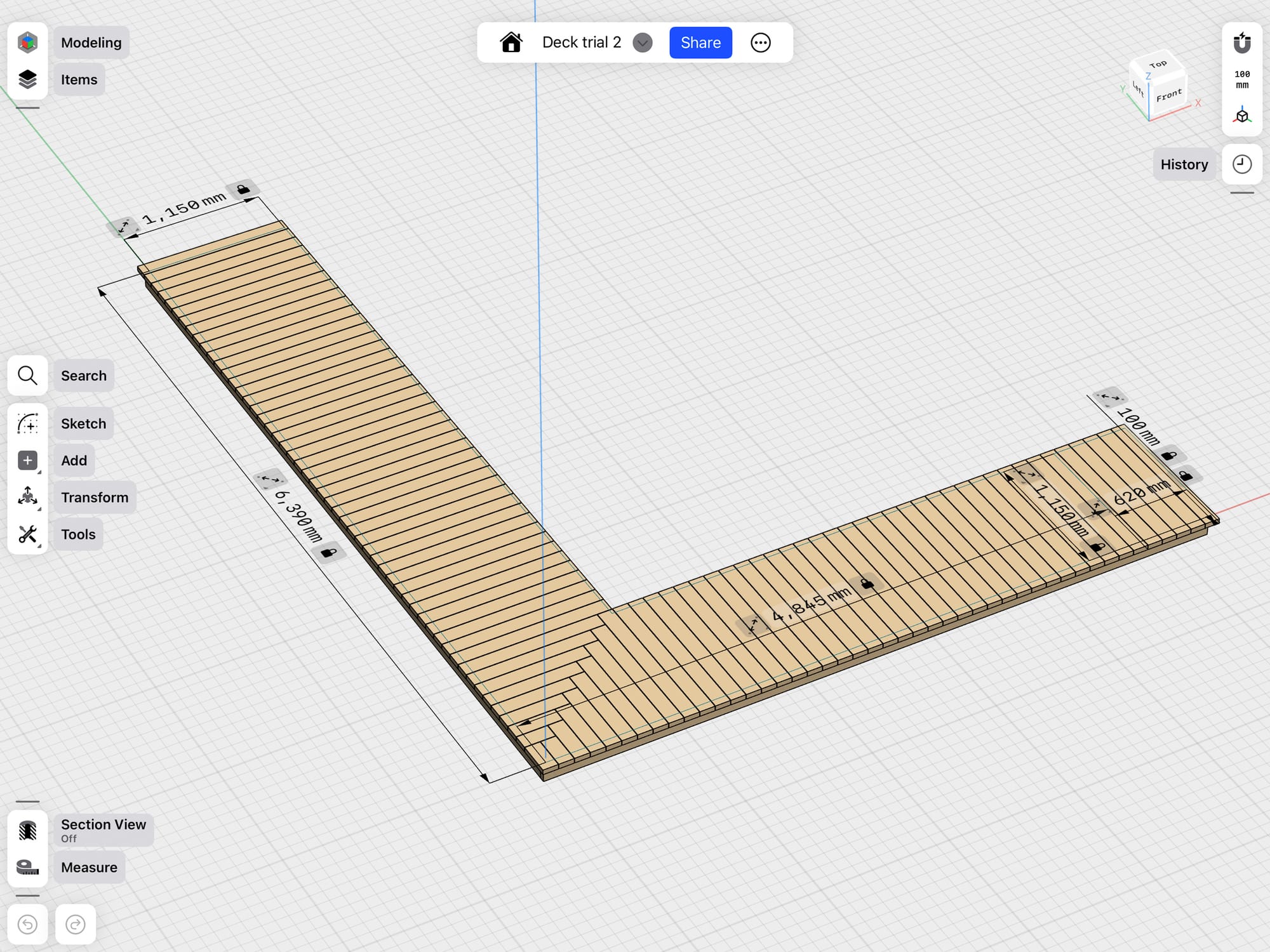Toggle Section View on

(27, 830)
